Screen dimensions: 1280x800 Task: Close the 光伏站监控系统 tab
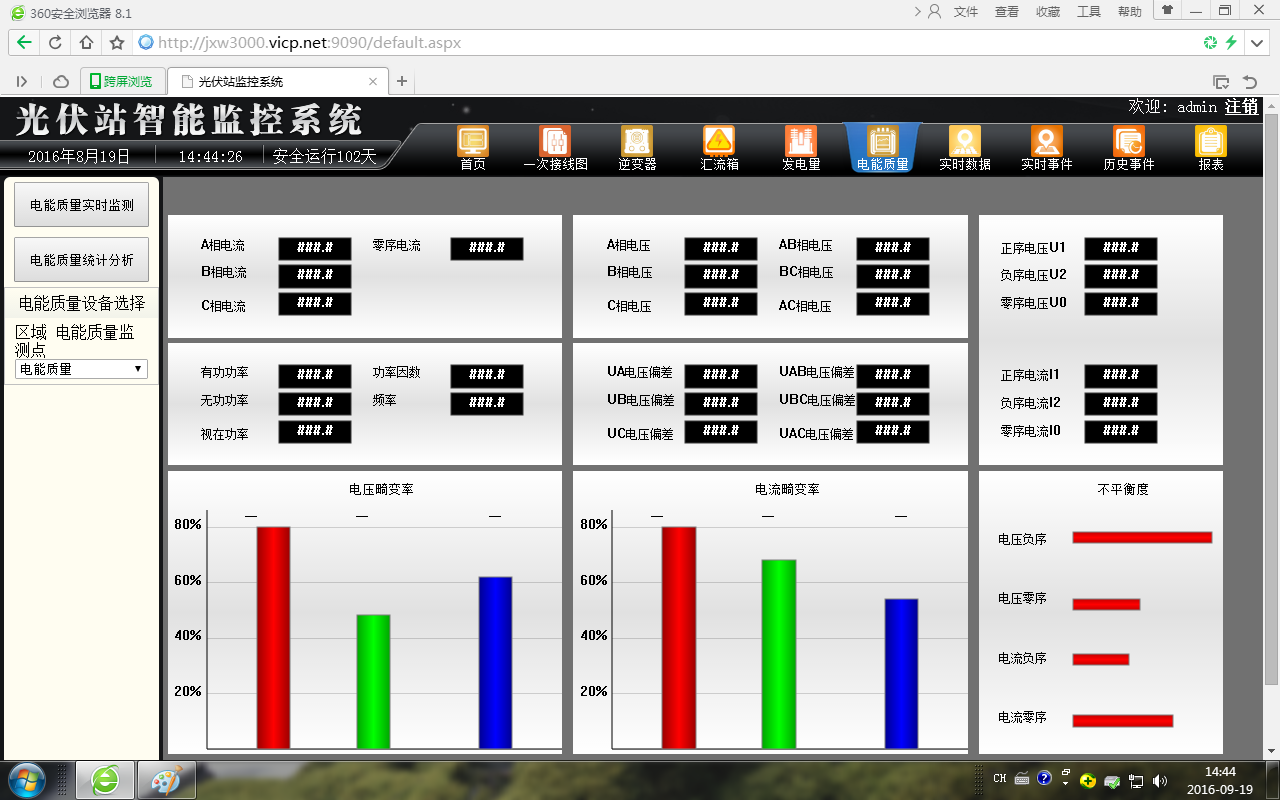[373, 82]
